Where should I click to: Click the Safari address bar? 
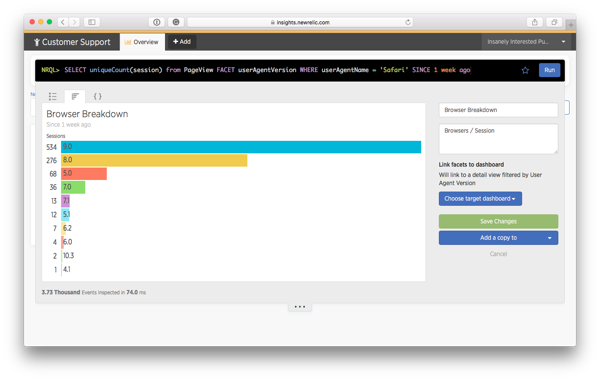(301, 22)
